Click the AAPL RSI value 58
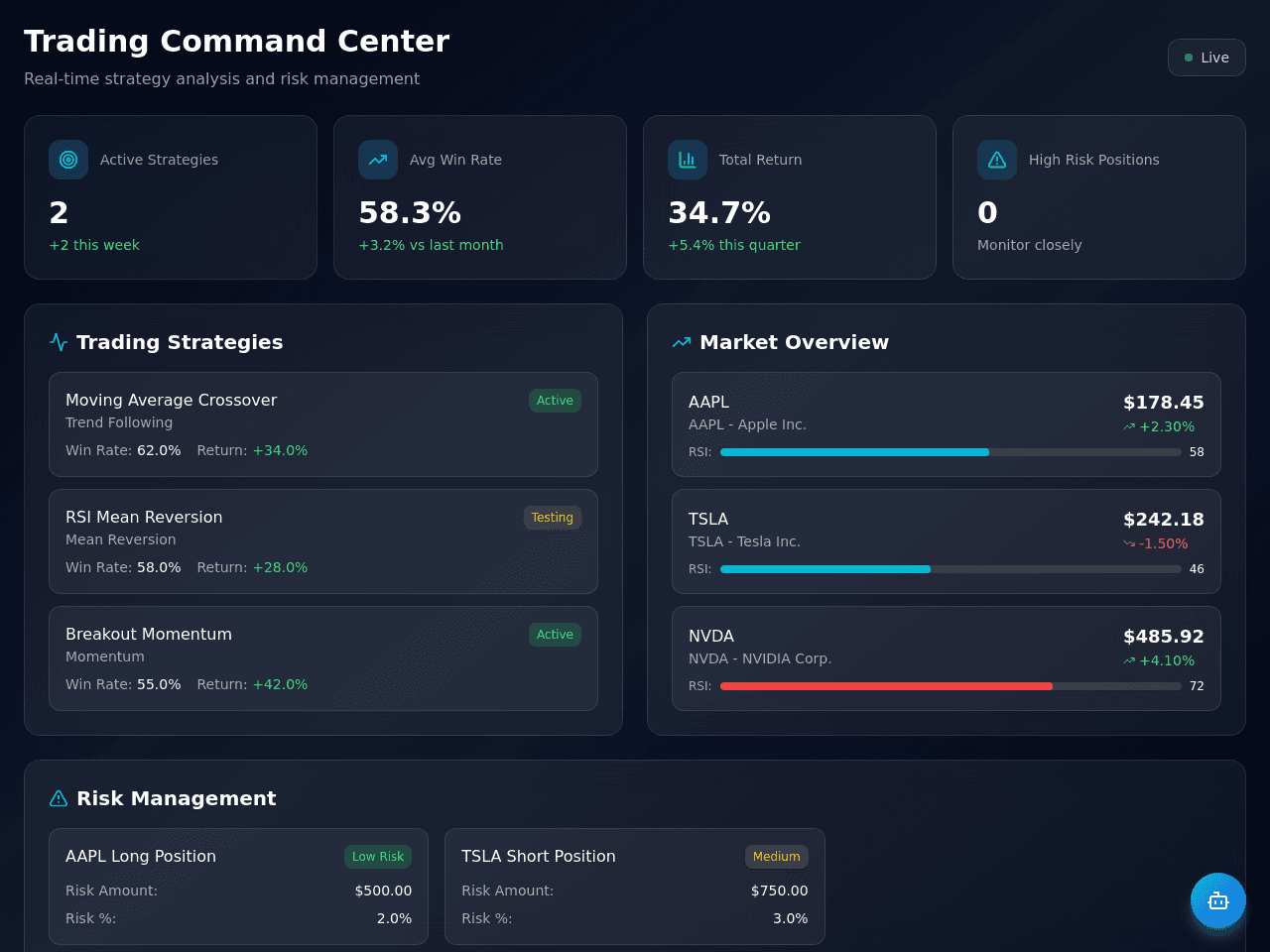 pyautogui.click(x=1197, y=452)
